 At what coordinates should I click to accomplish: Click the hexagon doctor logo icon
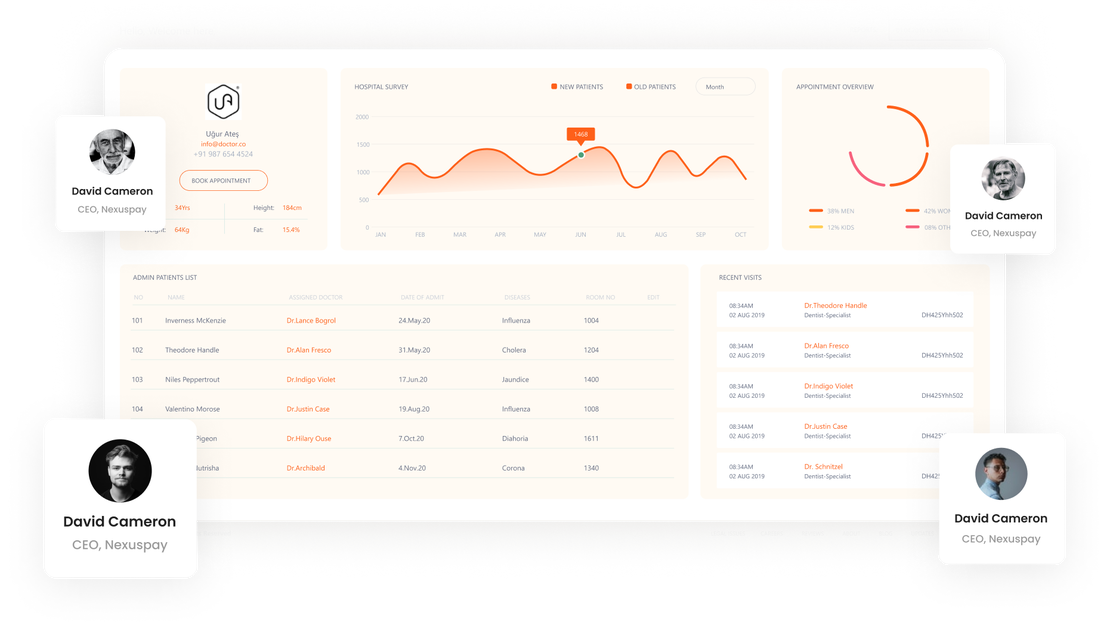(223, 102)
